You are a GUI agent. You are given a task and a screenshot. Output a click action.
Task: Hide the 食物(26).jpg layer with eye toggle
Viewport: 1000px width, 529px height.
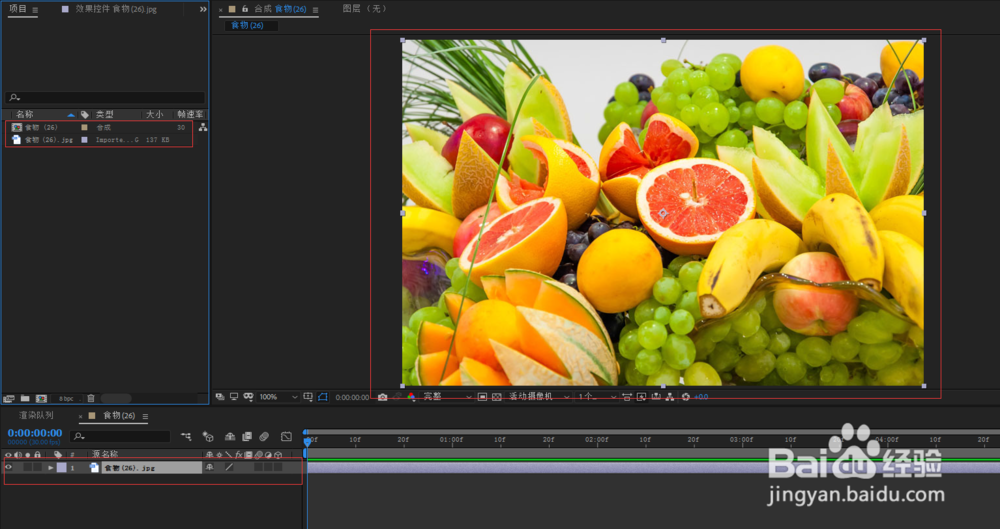(8, 468)
